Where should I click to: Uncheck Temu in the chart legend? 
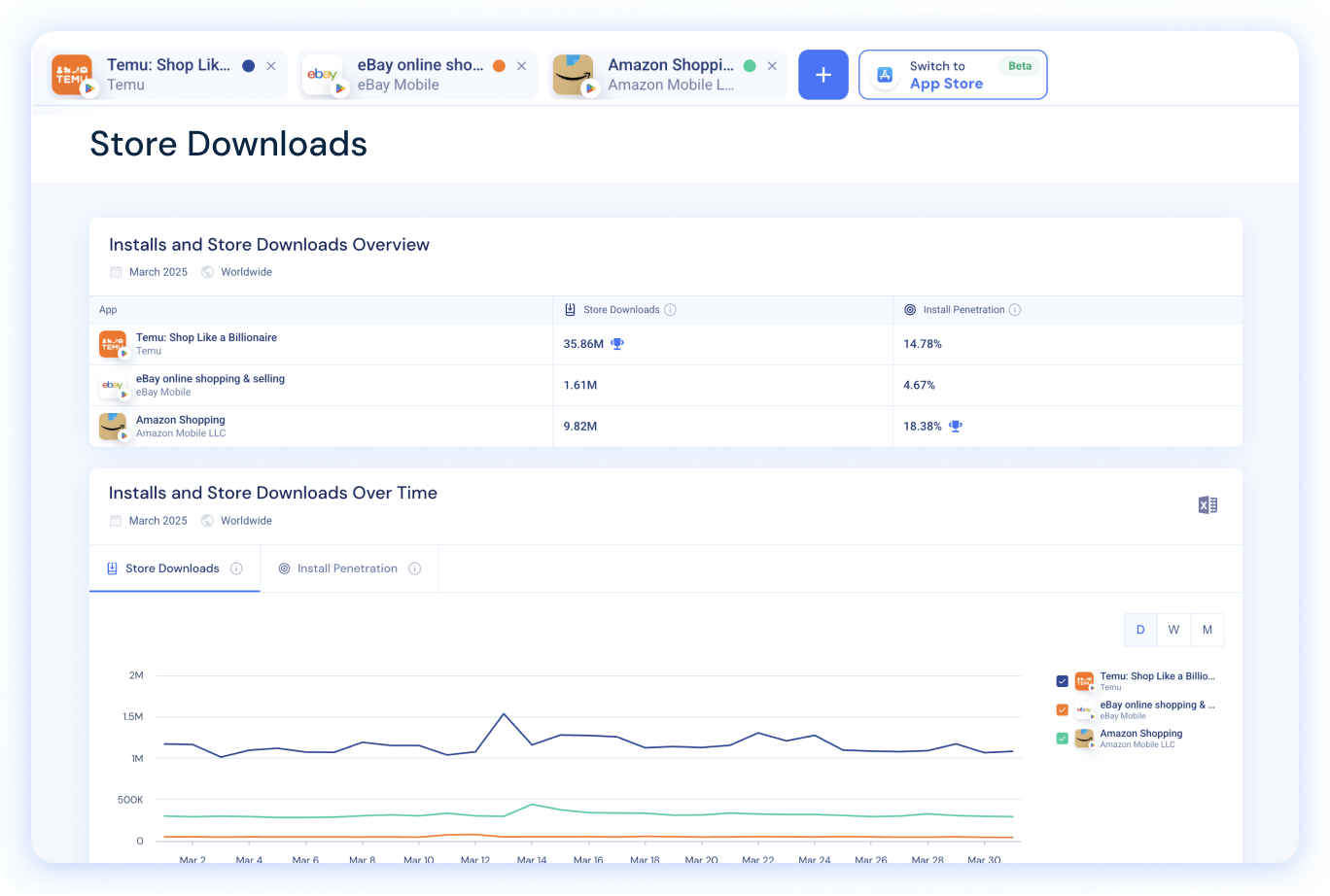(x=1062, y=681)
